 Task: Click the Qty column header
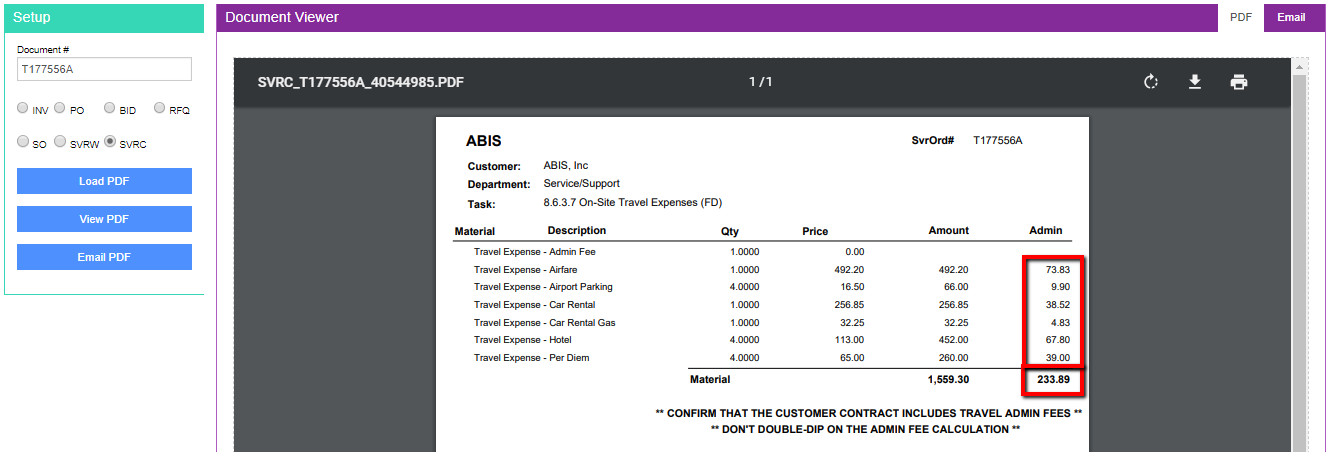click(730, 231)
